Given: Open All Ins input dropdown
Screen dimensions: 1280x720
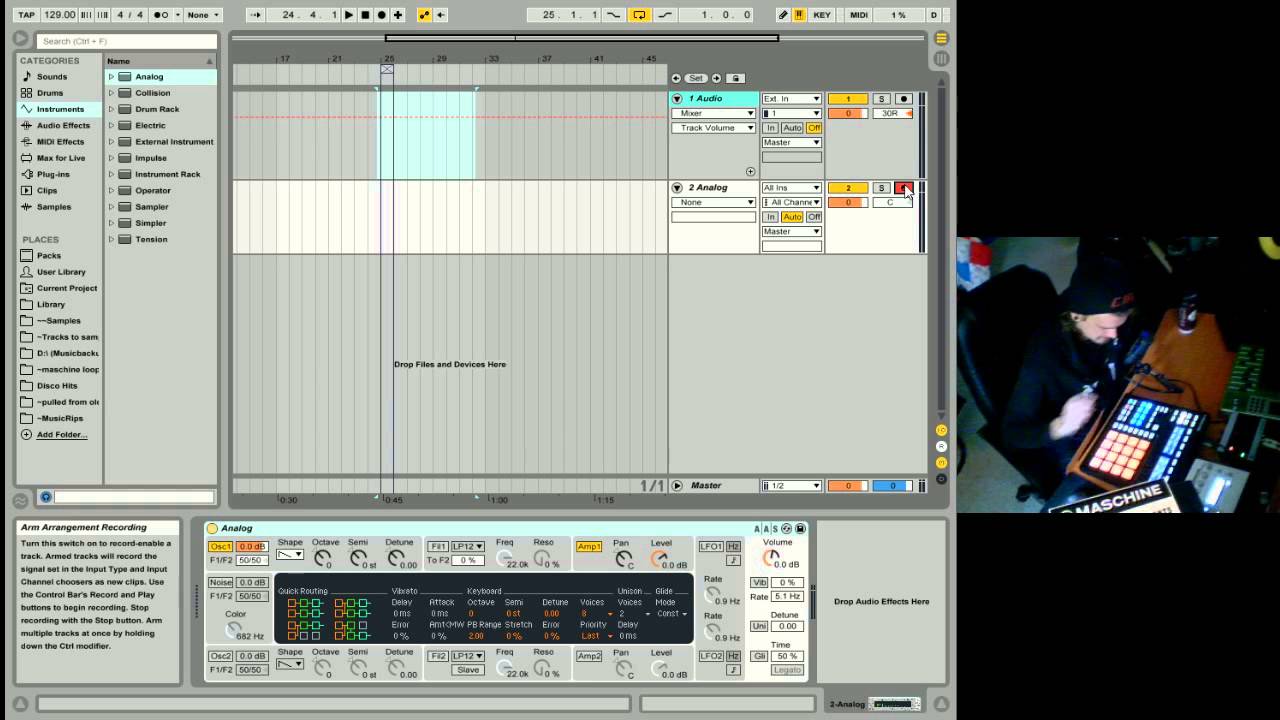Looking at the screenshot, I should tap(791, 188).
